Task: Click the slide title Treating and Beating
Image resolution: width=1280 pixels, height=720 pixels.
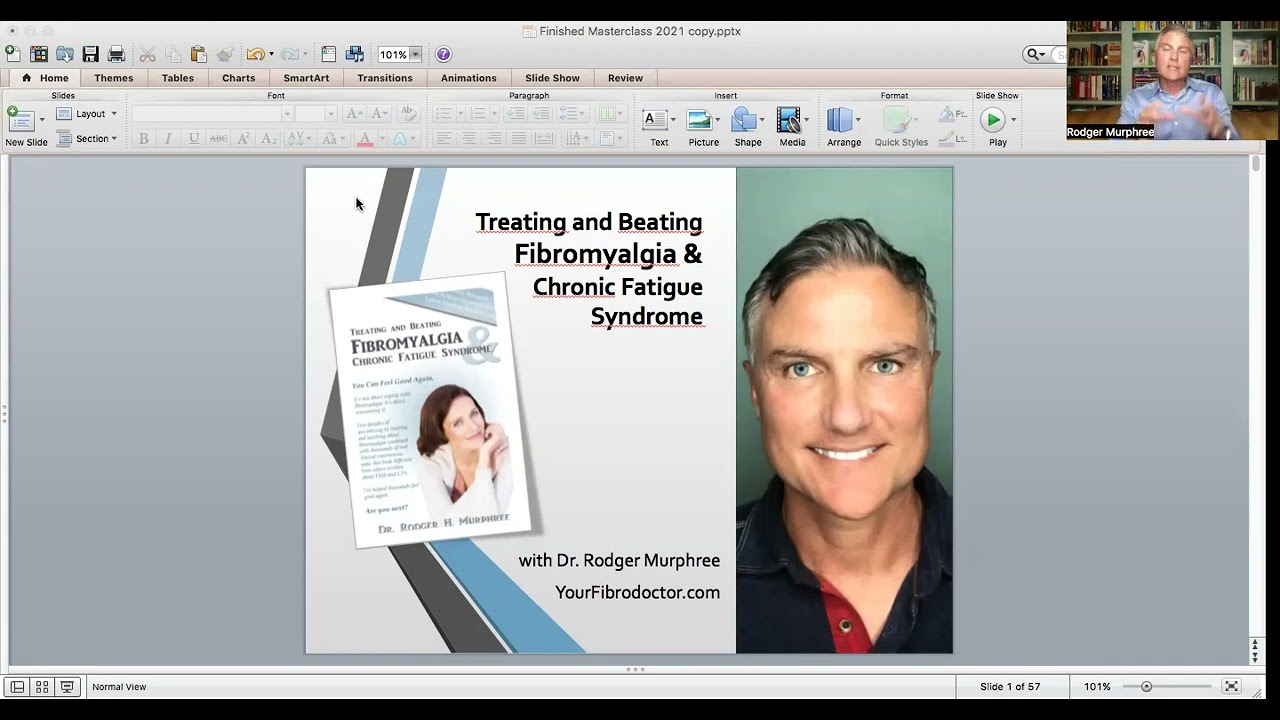Action: click(x=589, y=222)
